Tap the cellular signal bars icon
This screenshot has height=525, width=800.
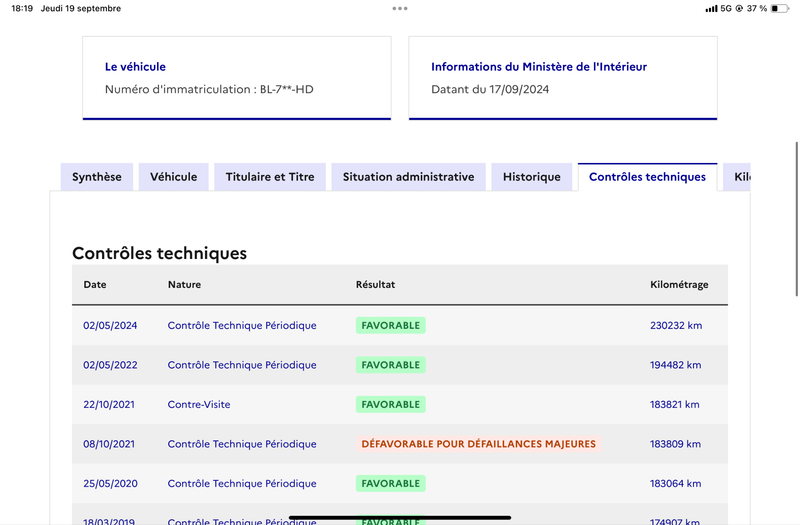711,9
